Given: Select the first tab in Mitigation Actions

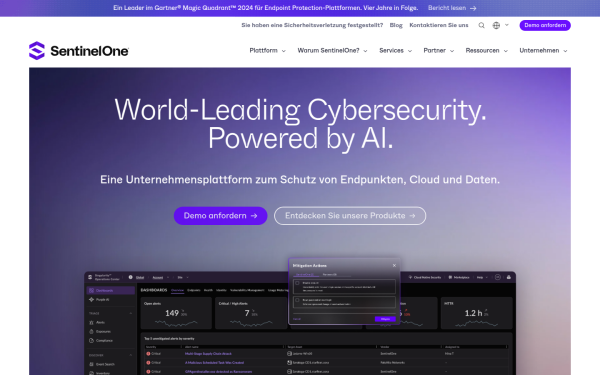Looking at the screenshot, I should tap(305, 274).
